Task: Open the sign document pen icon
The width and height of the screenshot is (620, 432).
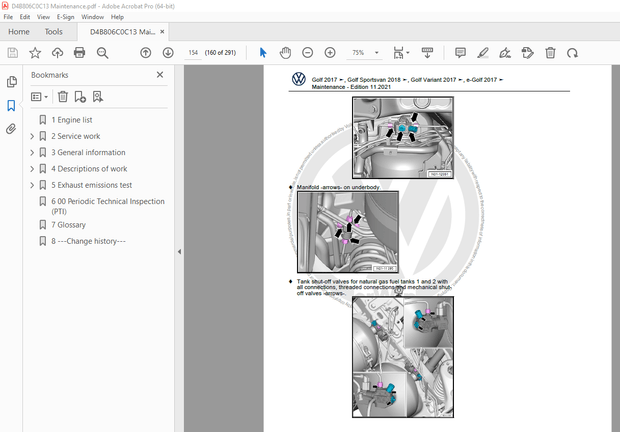Action: tap(505, 53)
